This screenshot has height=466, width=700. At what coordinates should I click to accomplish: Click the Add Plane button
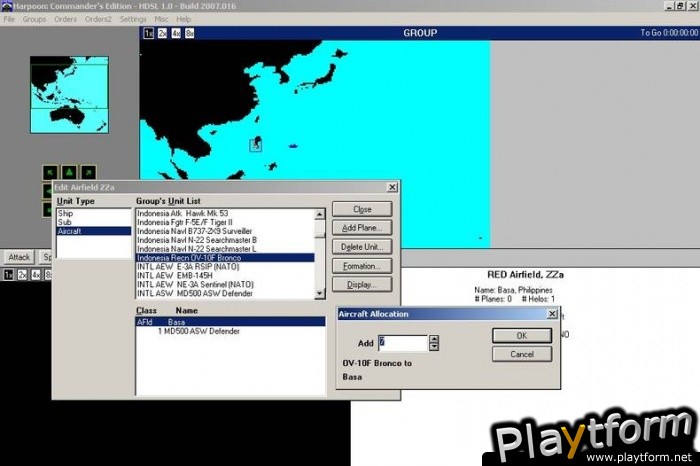pos(362,228)
